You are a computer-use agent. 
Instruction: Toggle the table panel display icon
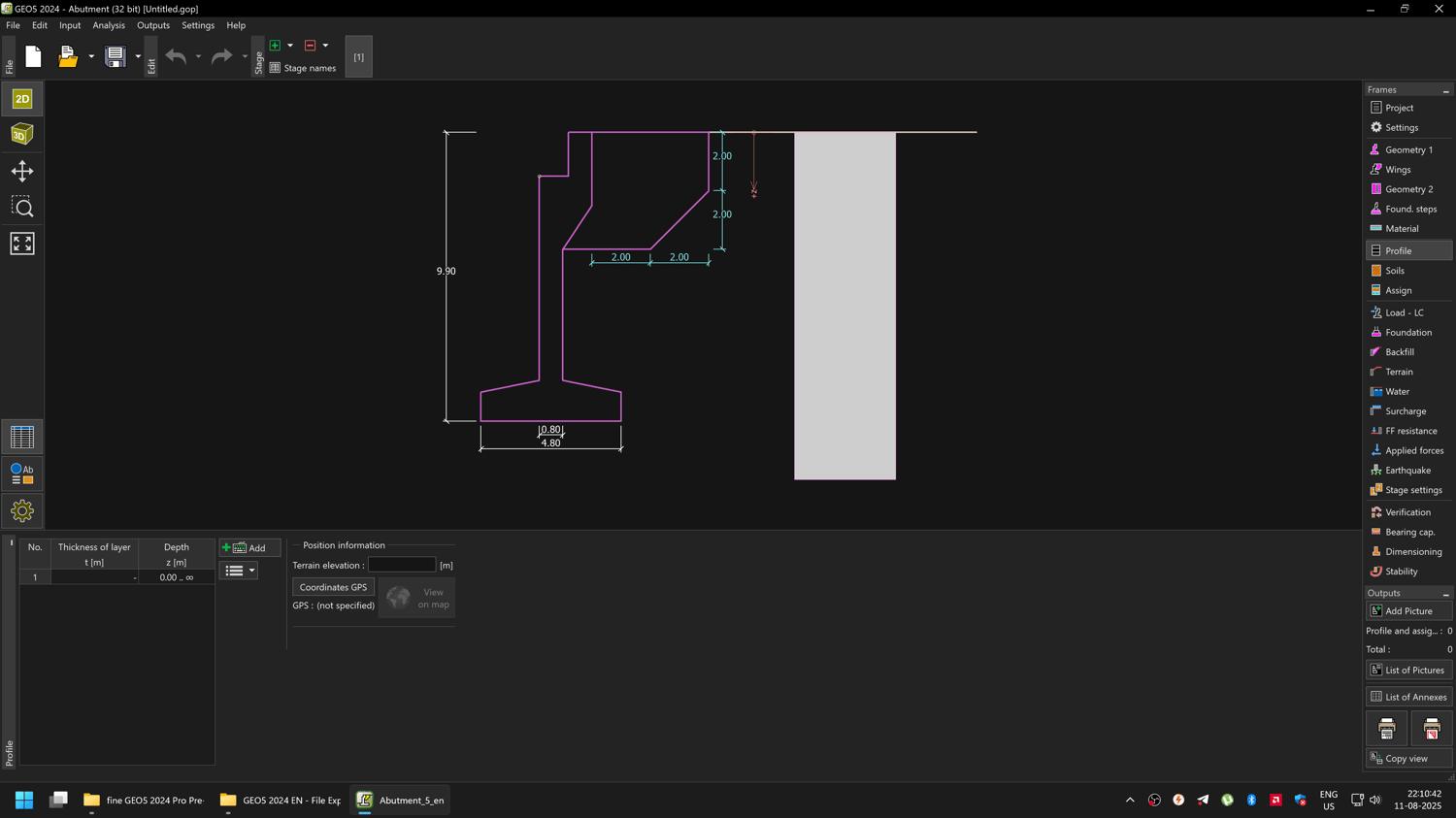click(21, 437)
